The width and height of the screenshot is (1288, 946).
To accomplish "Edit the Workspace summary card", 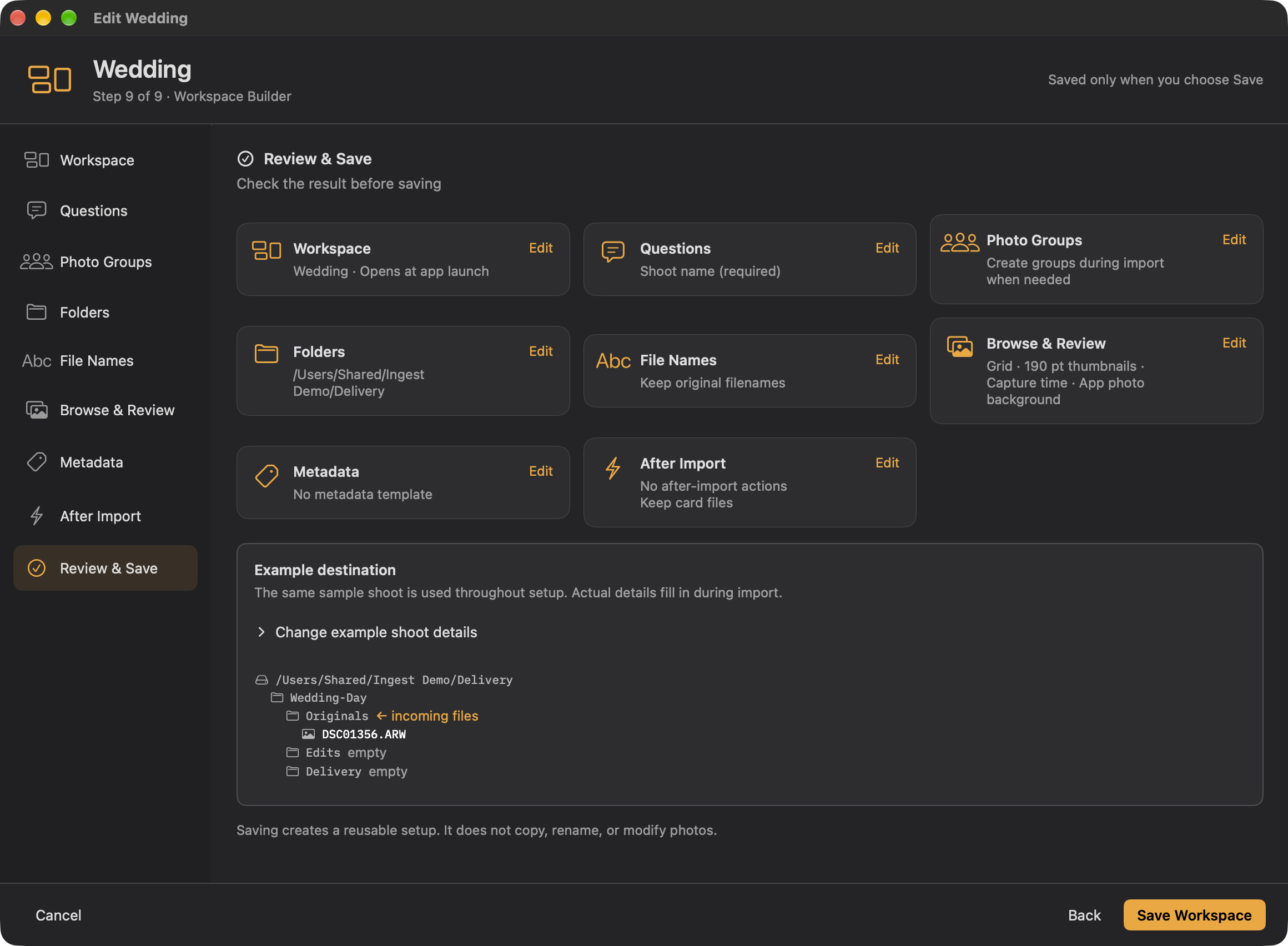I will pos(541,248).
